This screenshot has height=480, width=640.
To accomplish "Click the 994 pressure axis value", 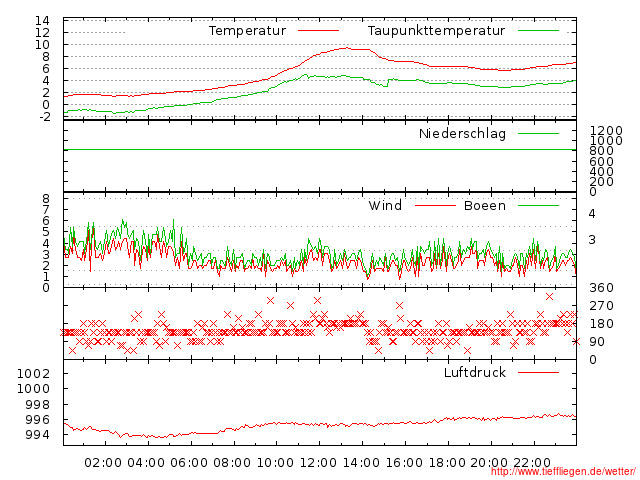I will [x=38, y=435].
